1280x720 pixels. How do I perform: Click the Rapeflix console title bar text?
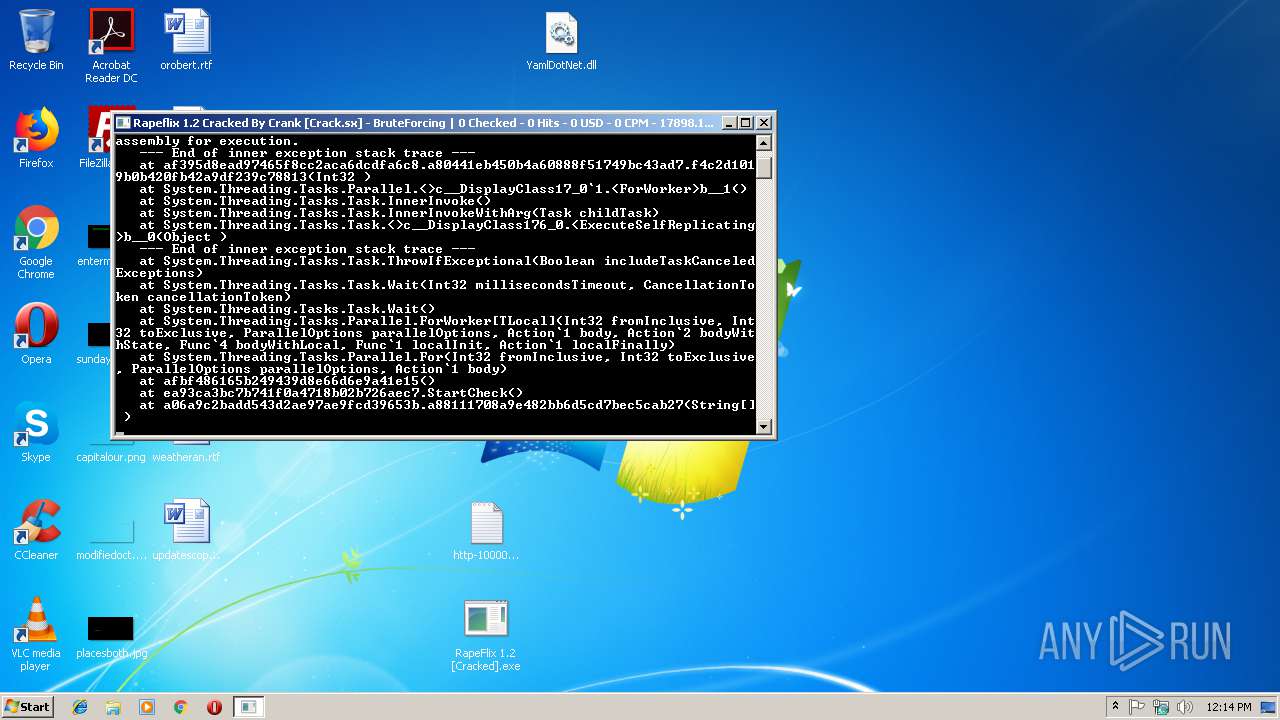coord(424,123)
